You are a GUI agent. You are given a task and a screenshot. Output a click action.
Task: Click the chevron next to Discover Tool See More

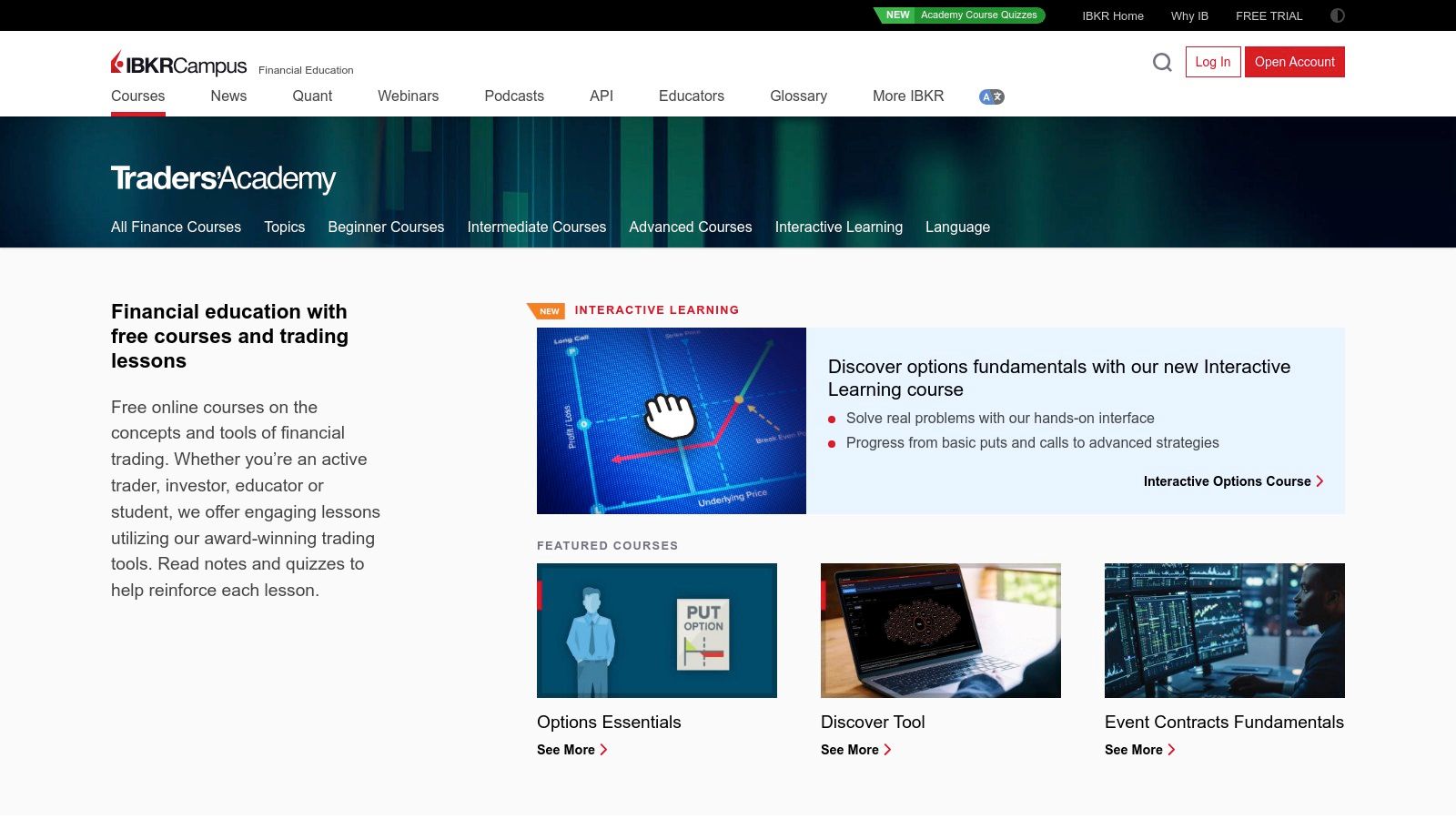[x=887, y=750]
